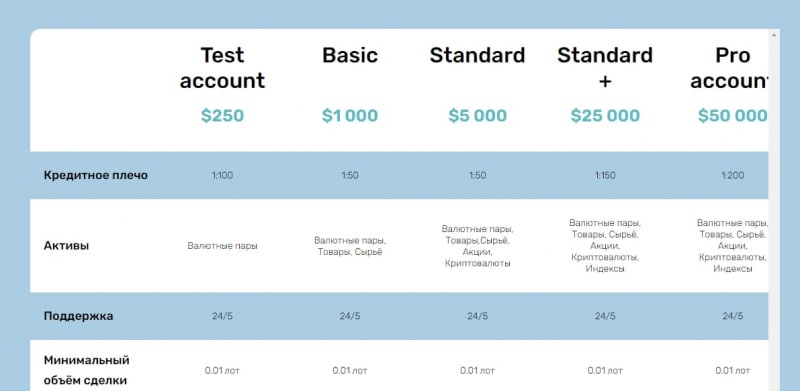Click the $1 000 price
The width and height of the screenshot is (800, 391).
tap(350, 116)
